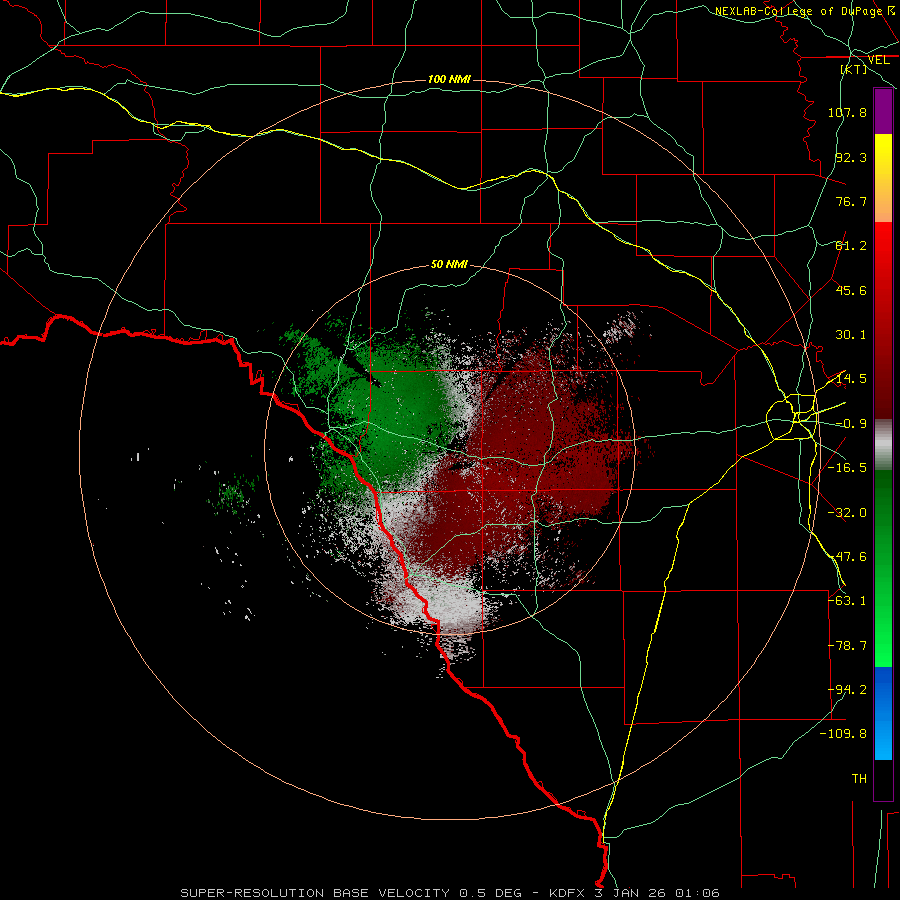Viewport: 900px width, 900px height.
Task: Click the -78.7 velocity scale value
Action: click(847, 646)
